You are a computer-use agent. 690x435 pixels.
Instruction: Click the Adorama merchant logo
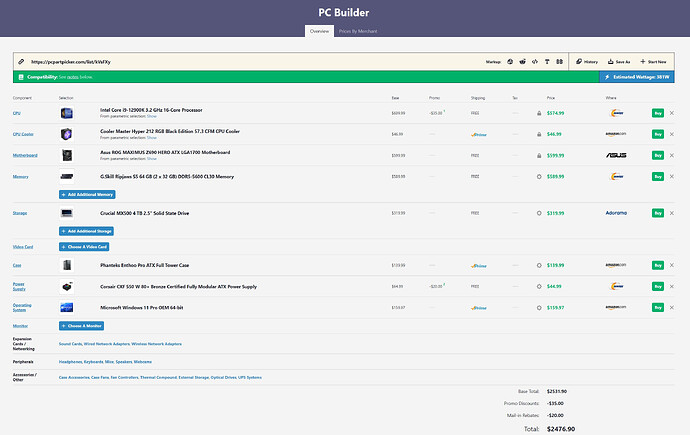(x=616, y=213)
